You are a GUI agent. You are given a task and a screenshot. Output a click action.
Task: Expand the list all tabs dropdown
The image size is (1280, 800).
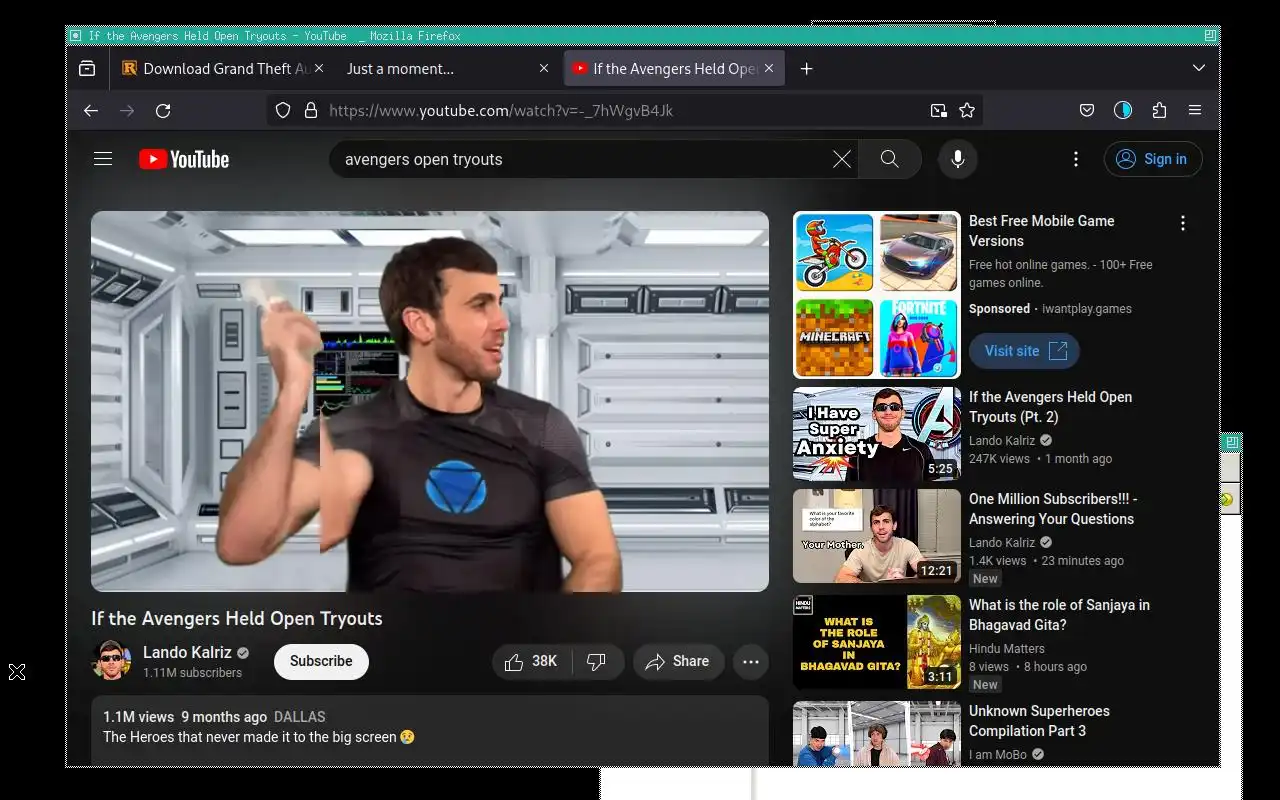1199,68
